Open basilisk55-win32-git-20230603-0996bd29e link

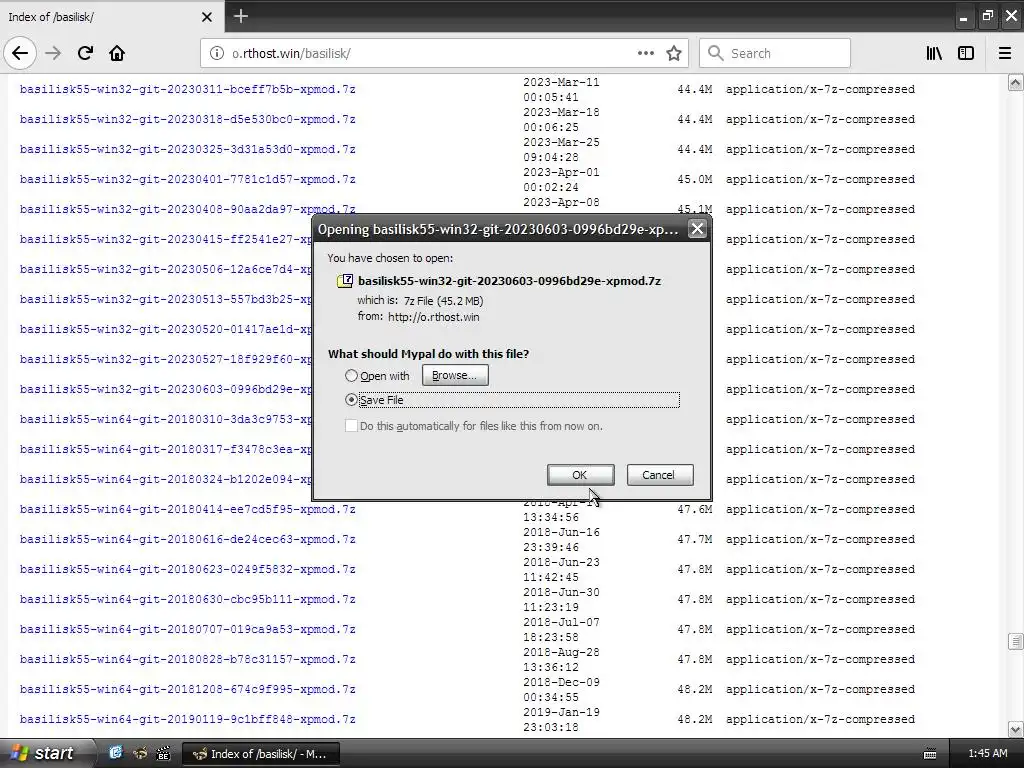(166, 390)
